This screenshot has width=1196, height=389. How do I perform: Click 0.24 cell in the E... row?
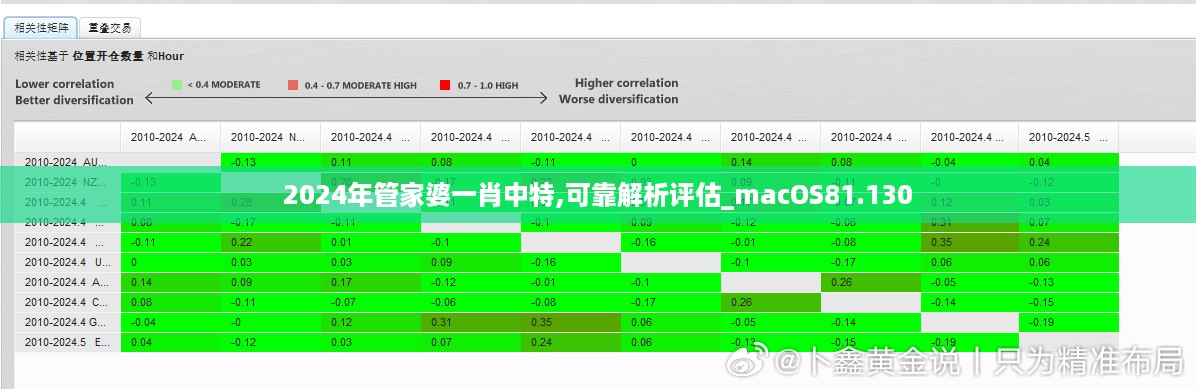(x=571, y=342)
